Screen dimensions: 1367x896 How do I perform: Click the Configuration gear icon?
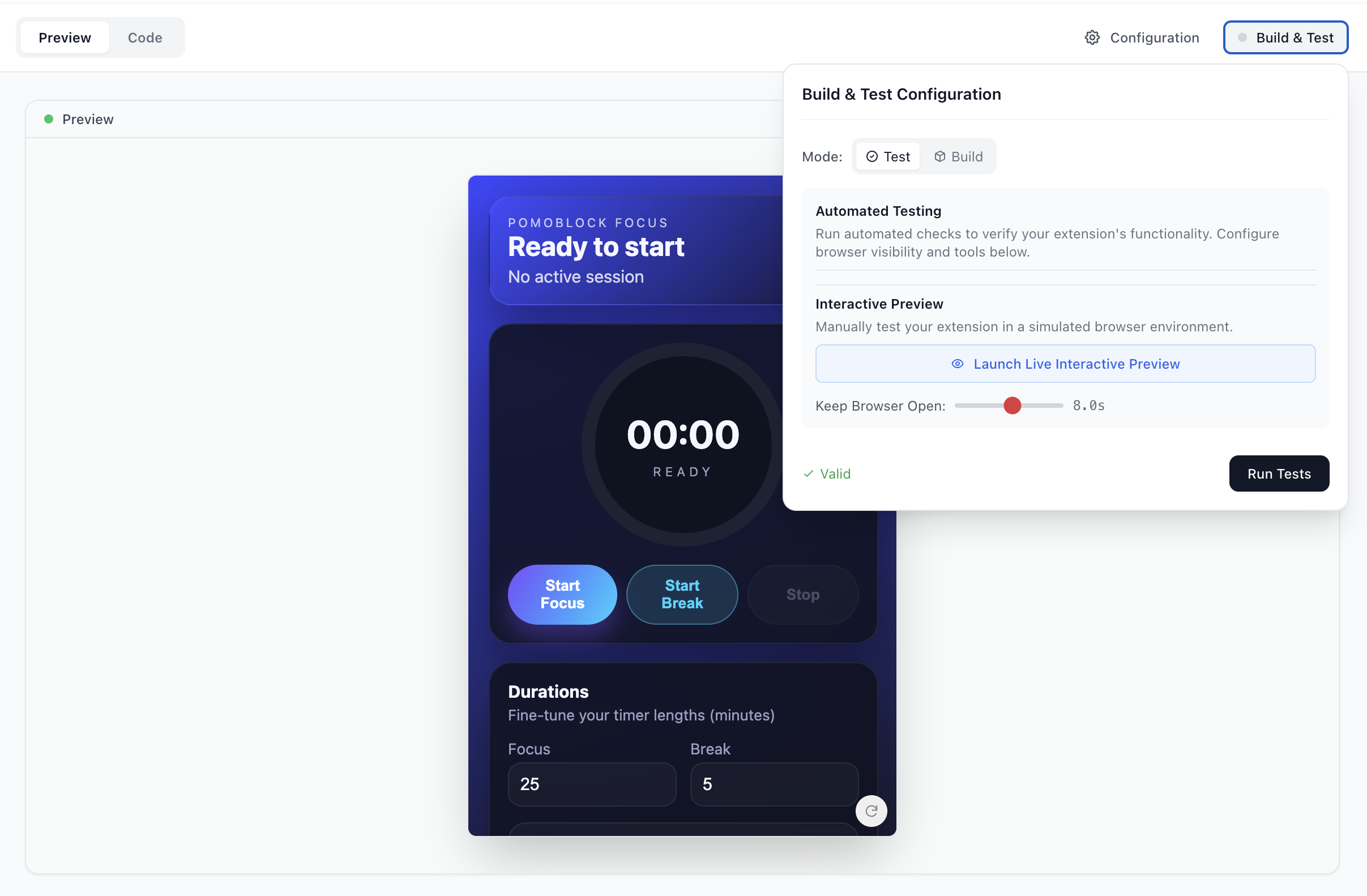[1092, 38]
